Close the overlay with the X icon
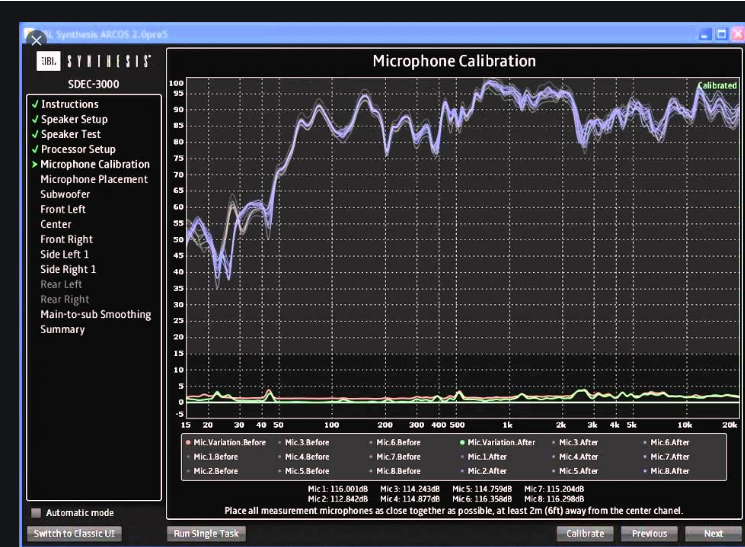The height and width of the screenshot is (547, 745). [x=36, y=41]
